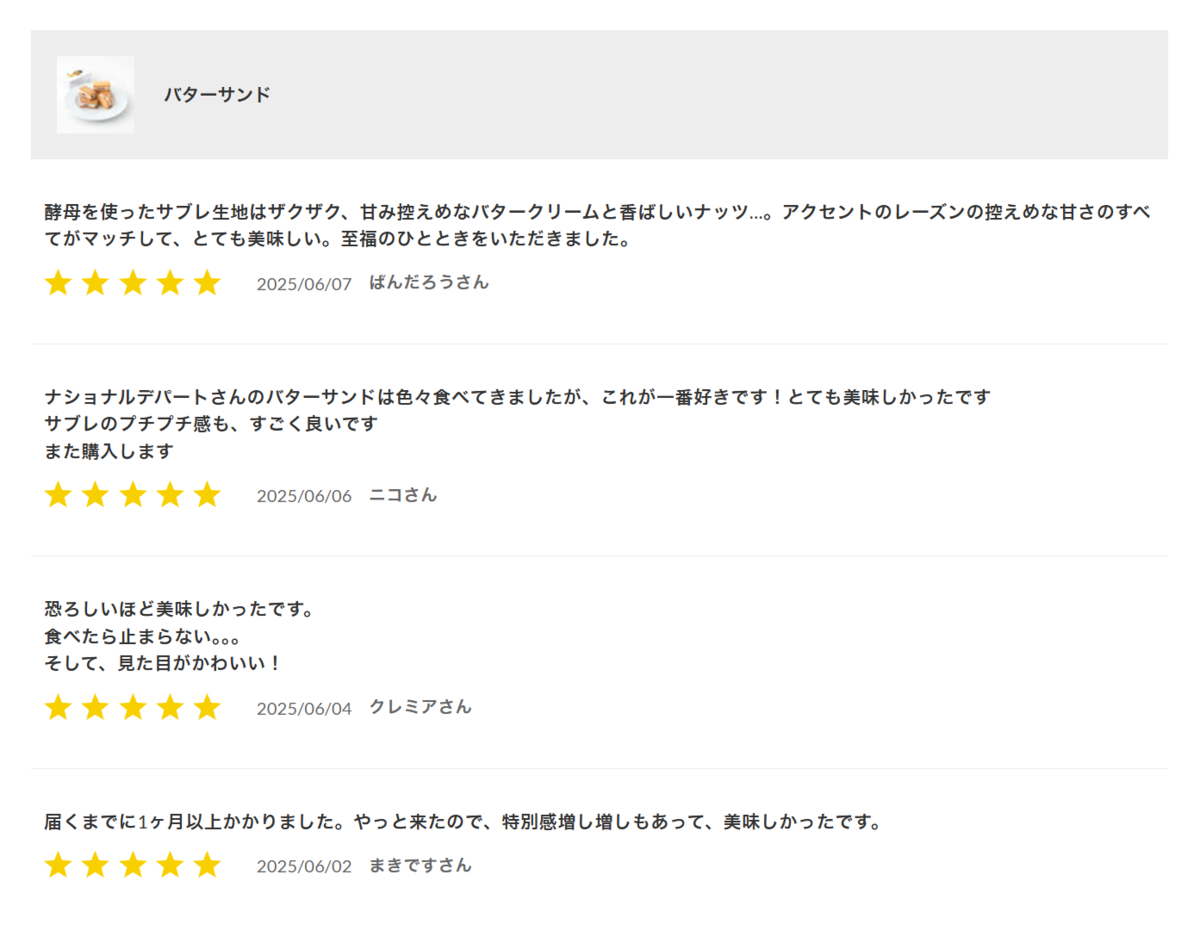Click fourth star of まきですさん's review

170,865
